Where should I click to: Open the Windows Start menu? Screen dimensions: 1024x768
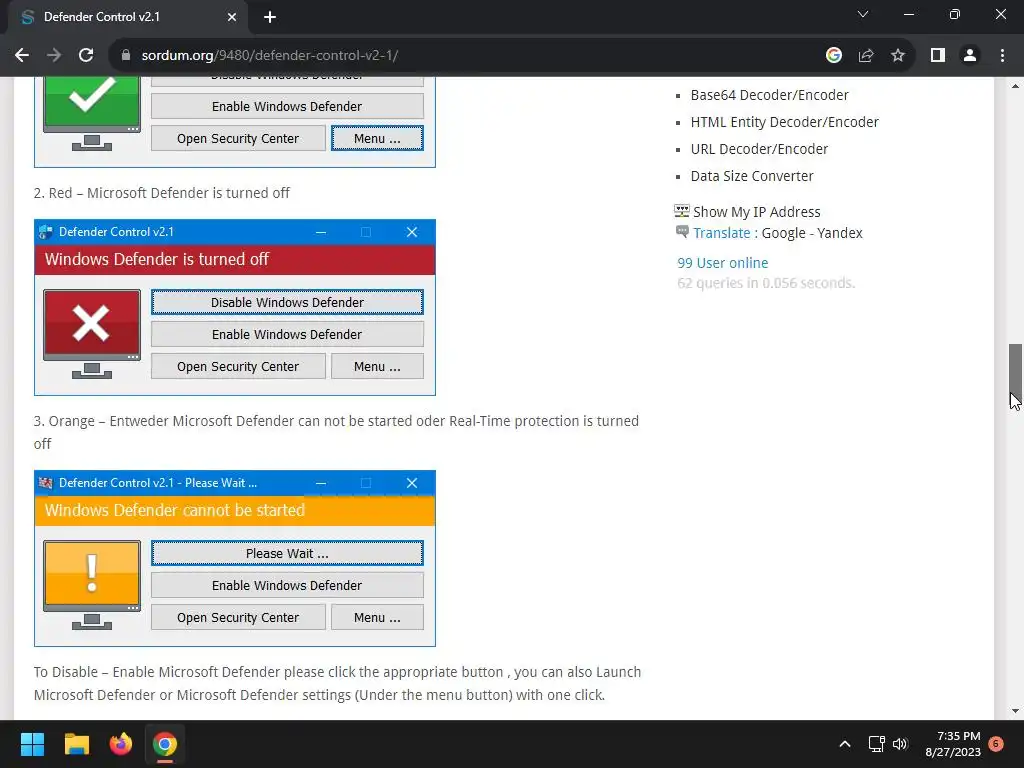point(32,744)
